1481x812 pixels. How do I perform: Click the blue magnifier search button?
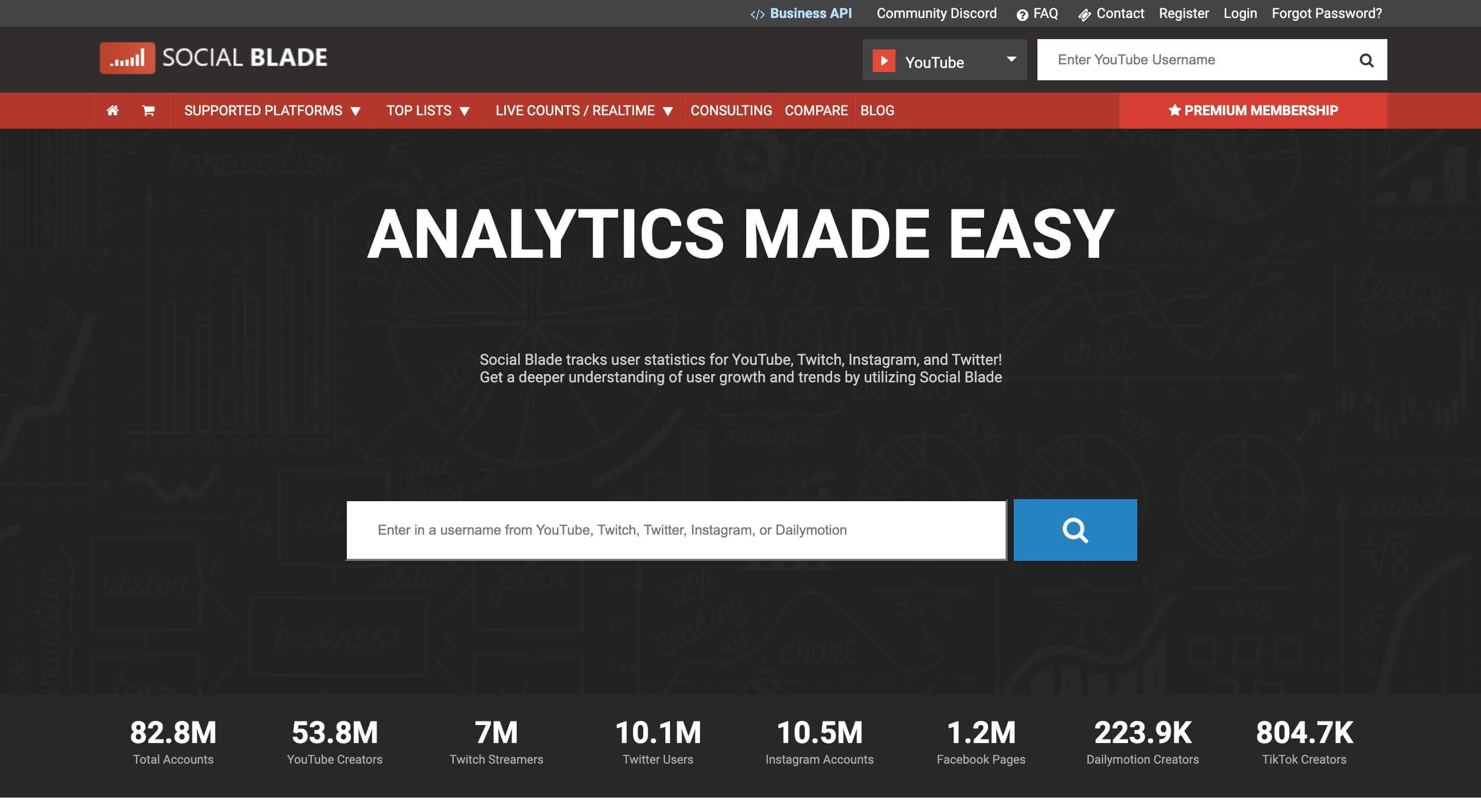pyautogui.click(x=1074, y=529)
